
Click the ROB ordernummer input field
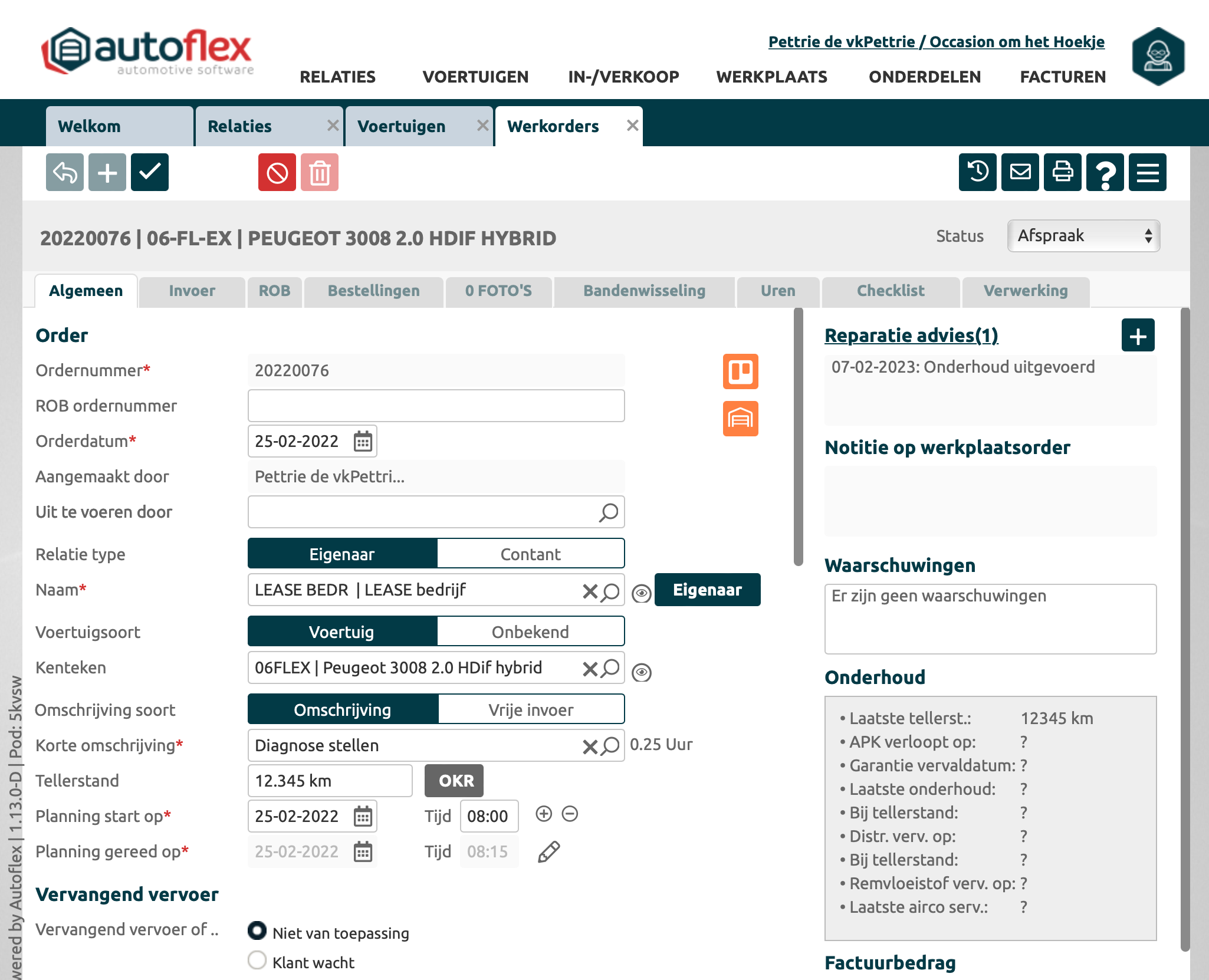(436, 406)
